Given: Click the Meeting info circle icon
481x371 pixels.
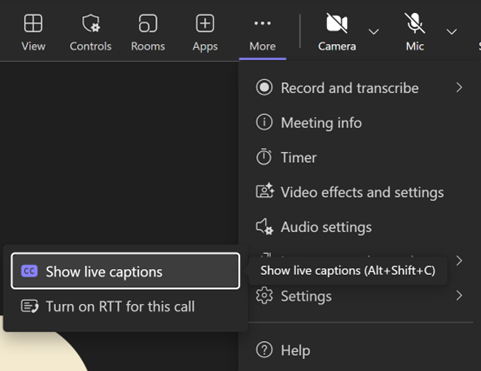Looking at the screenshot, I should pyautogui.click(x=264, y=122).
